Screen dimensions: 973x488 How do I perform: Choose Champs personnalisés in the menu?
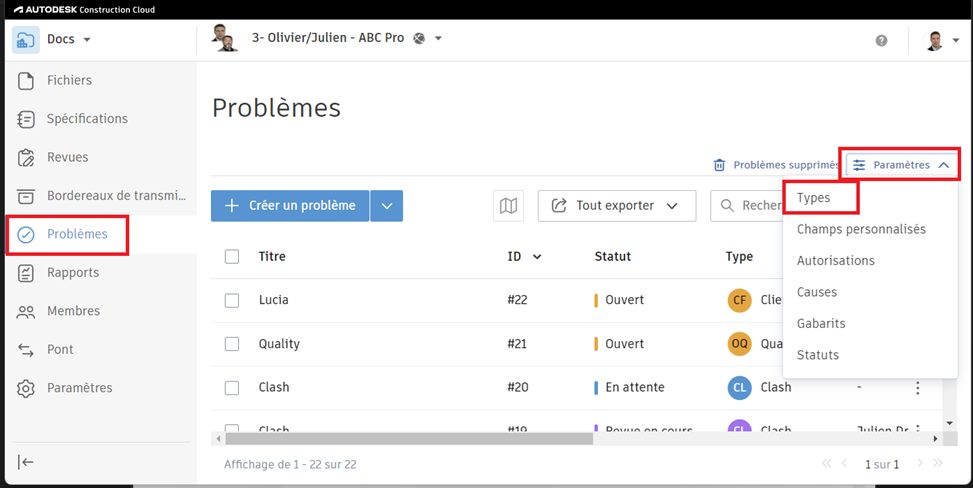(861, 229)
